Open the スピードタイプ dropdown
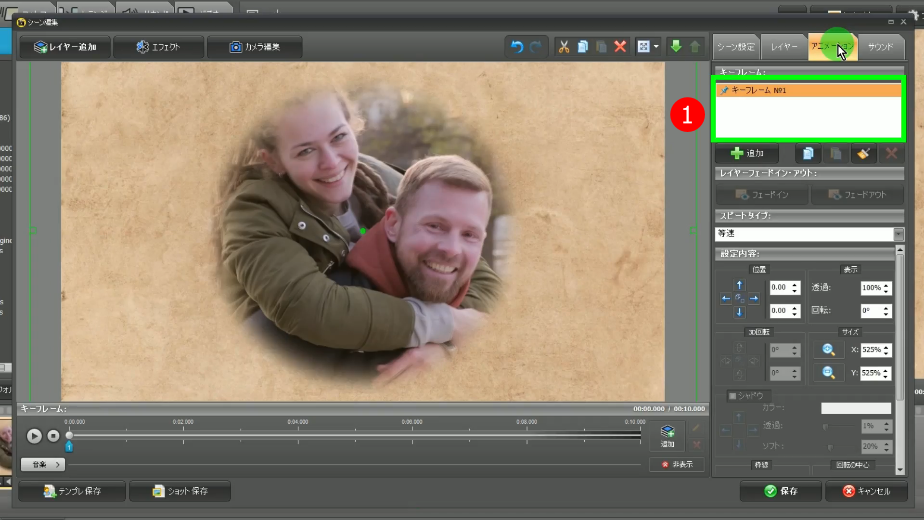 [x=898, y=233]
